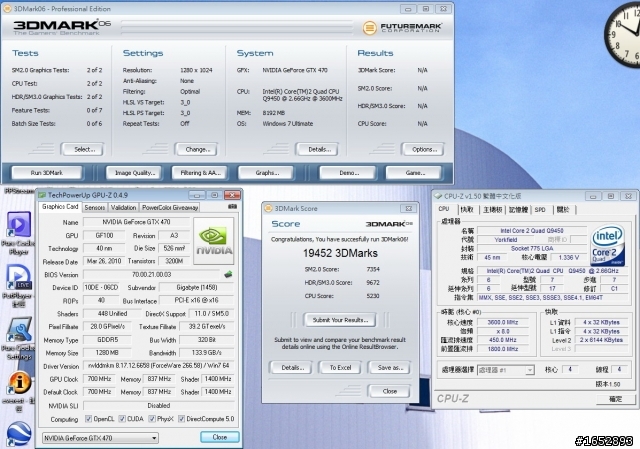Viewport: 640px width, 449px height.
Task: Click the 確定 button in CPU-Z
Action: point(616,399)
